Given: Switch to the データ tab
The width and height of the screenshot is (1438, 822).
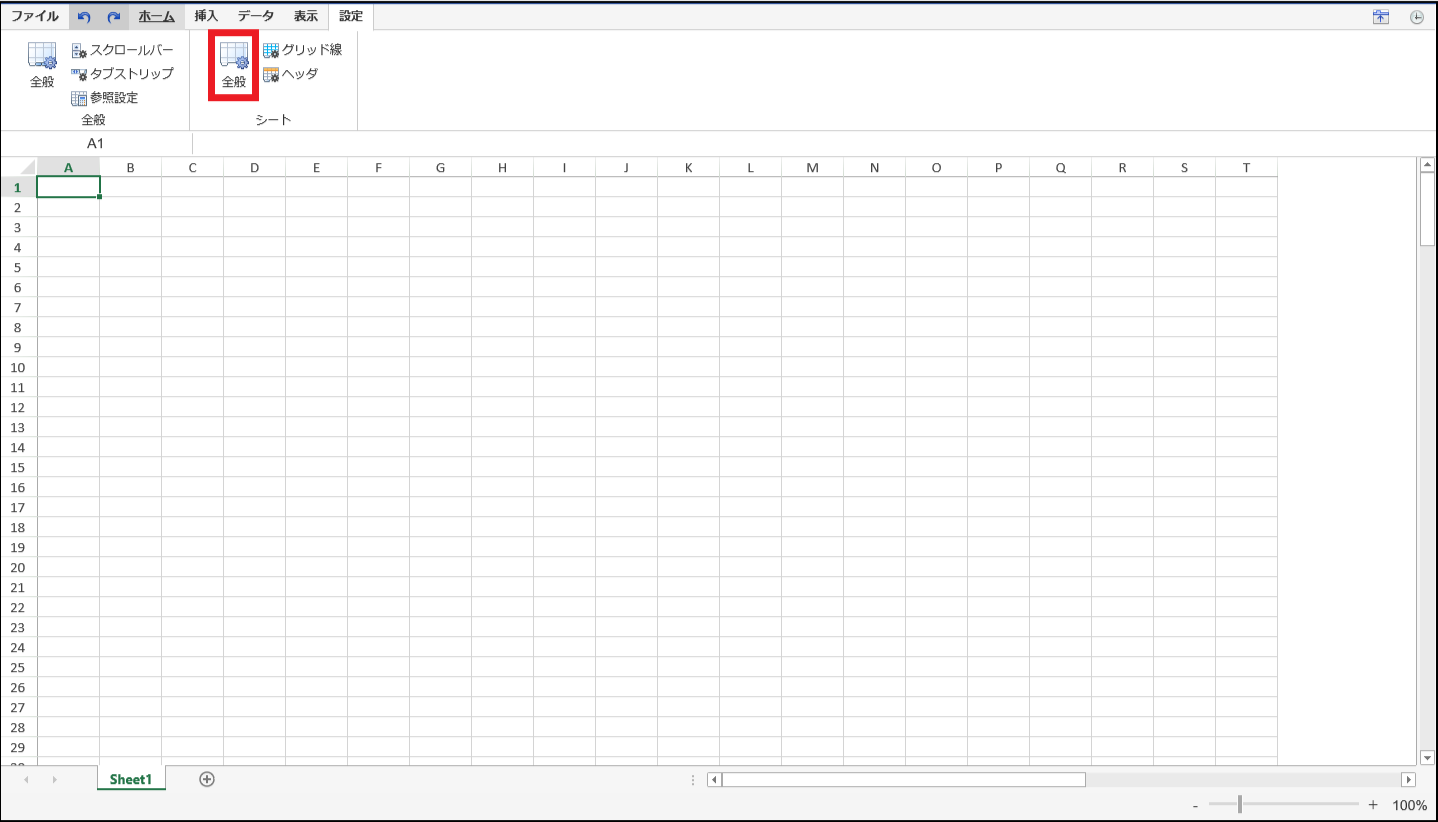Looking at the screenshot, I should 256,17.
